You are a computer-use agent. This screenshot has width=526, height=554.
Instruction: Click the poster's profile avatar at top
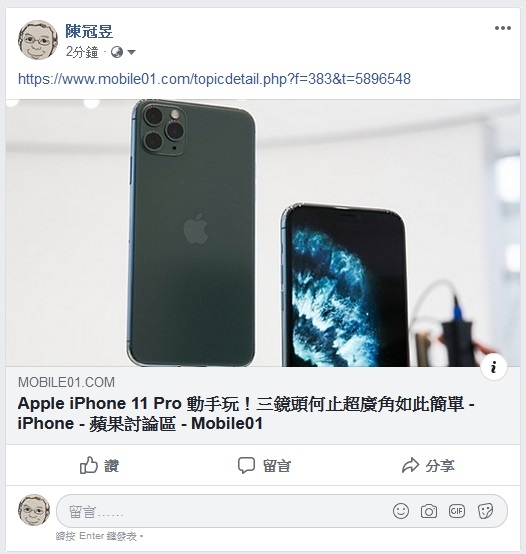coord(38,40)
